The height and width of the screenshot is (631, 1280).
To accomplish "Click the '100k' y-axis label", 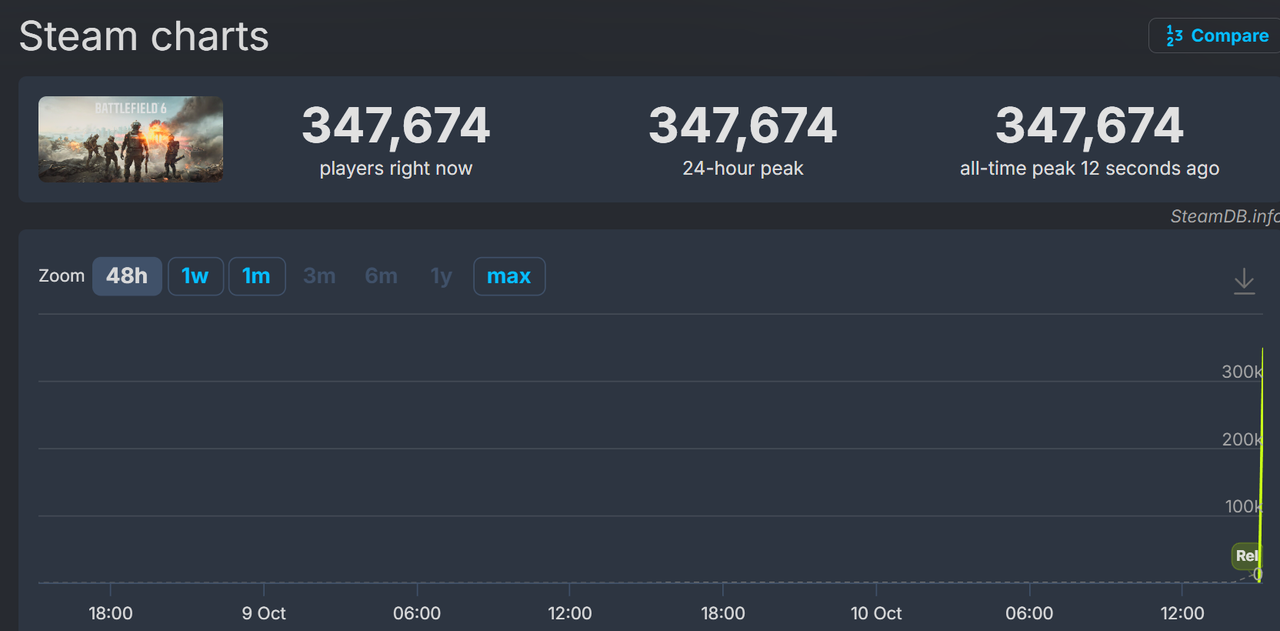I will point(1244,507).
